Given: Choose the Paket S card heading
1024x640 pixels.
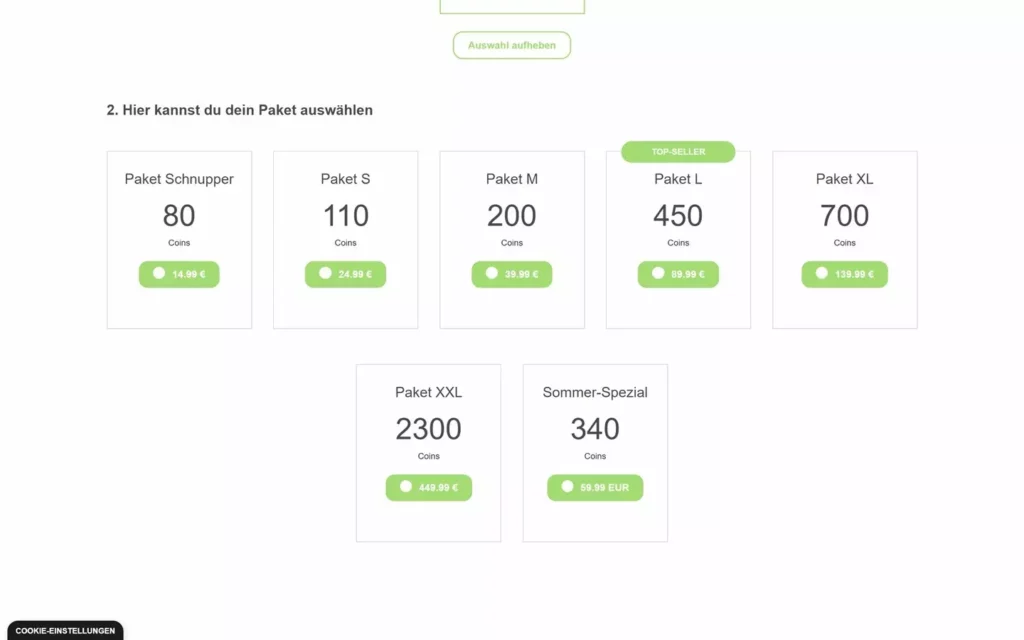Looking at the screenshot, I should coord(345,179).
